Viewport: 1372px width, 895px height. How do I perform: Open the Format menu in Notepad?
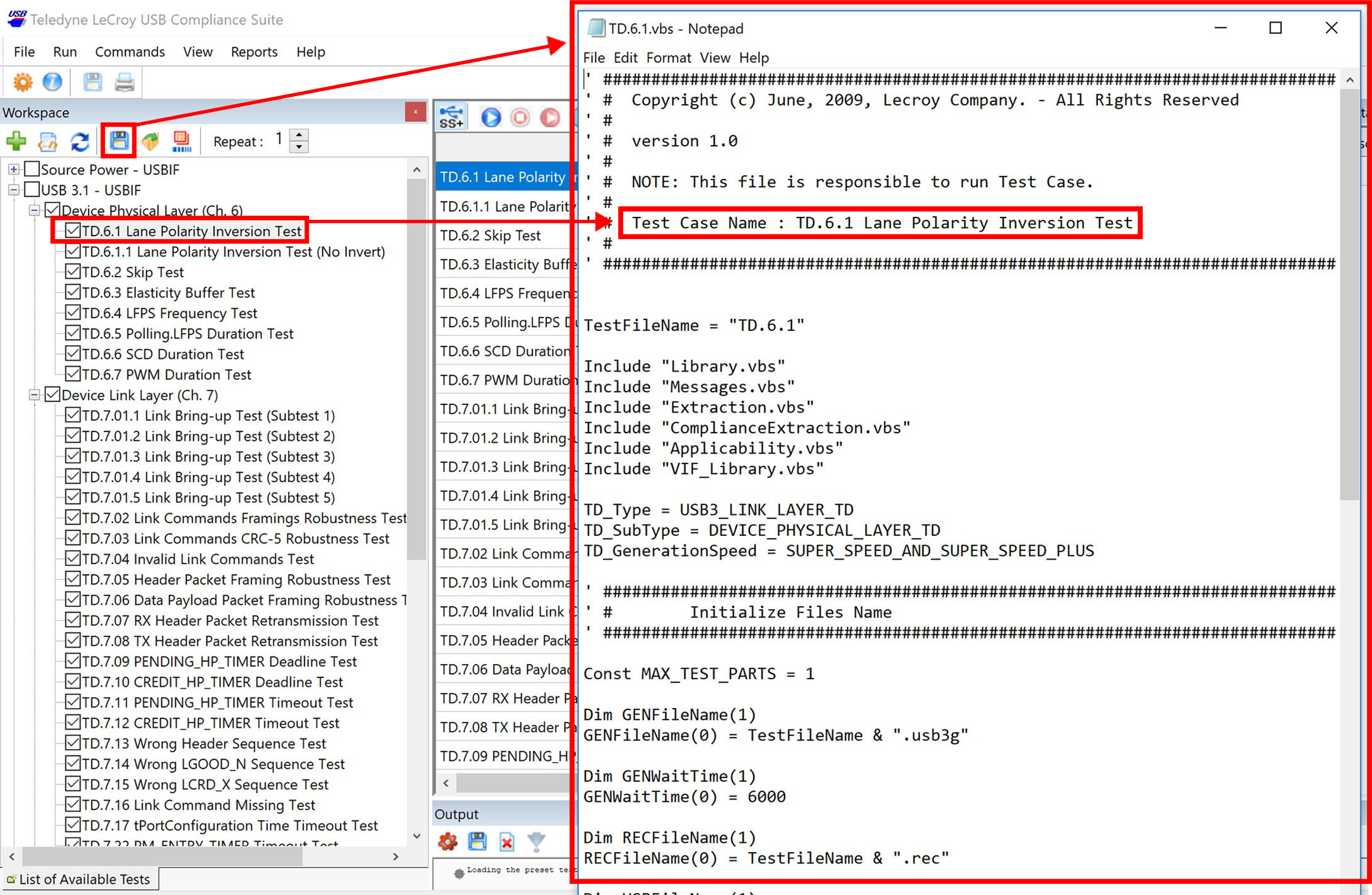coord(668,57)
